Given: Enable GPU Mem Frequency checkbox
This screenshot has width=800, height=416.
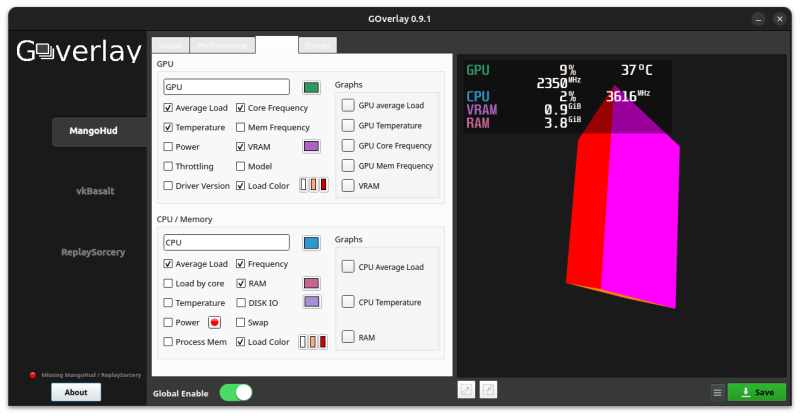Looking at the screenshot, I should click(240, 127).
